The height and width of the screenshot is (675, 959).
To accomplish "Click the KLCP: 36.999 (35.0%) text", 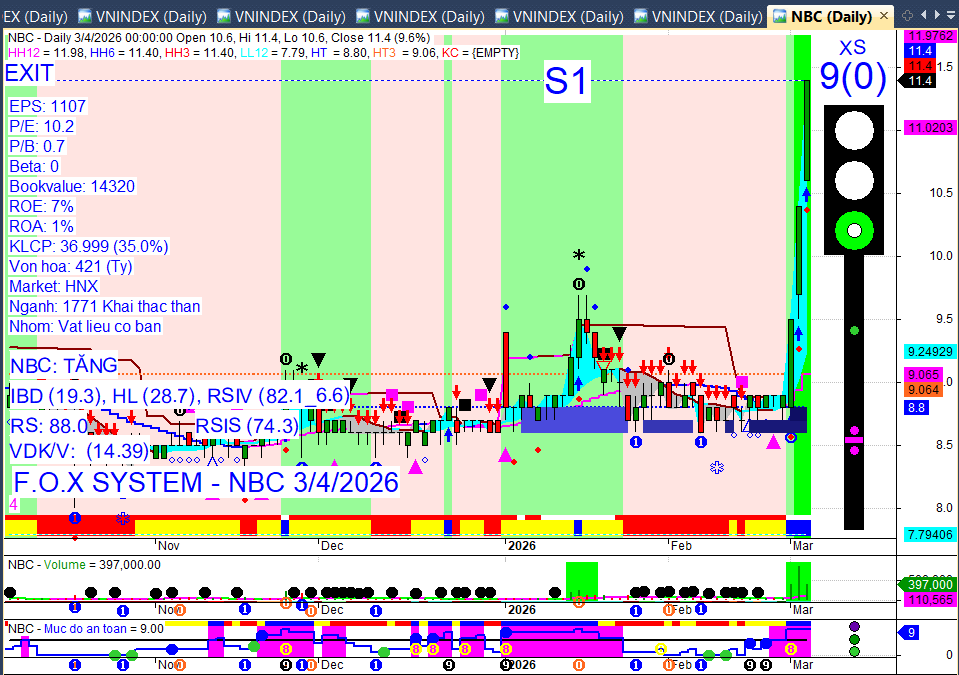I will coord(89,246).
